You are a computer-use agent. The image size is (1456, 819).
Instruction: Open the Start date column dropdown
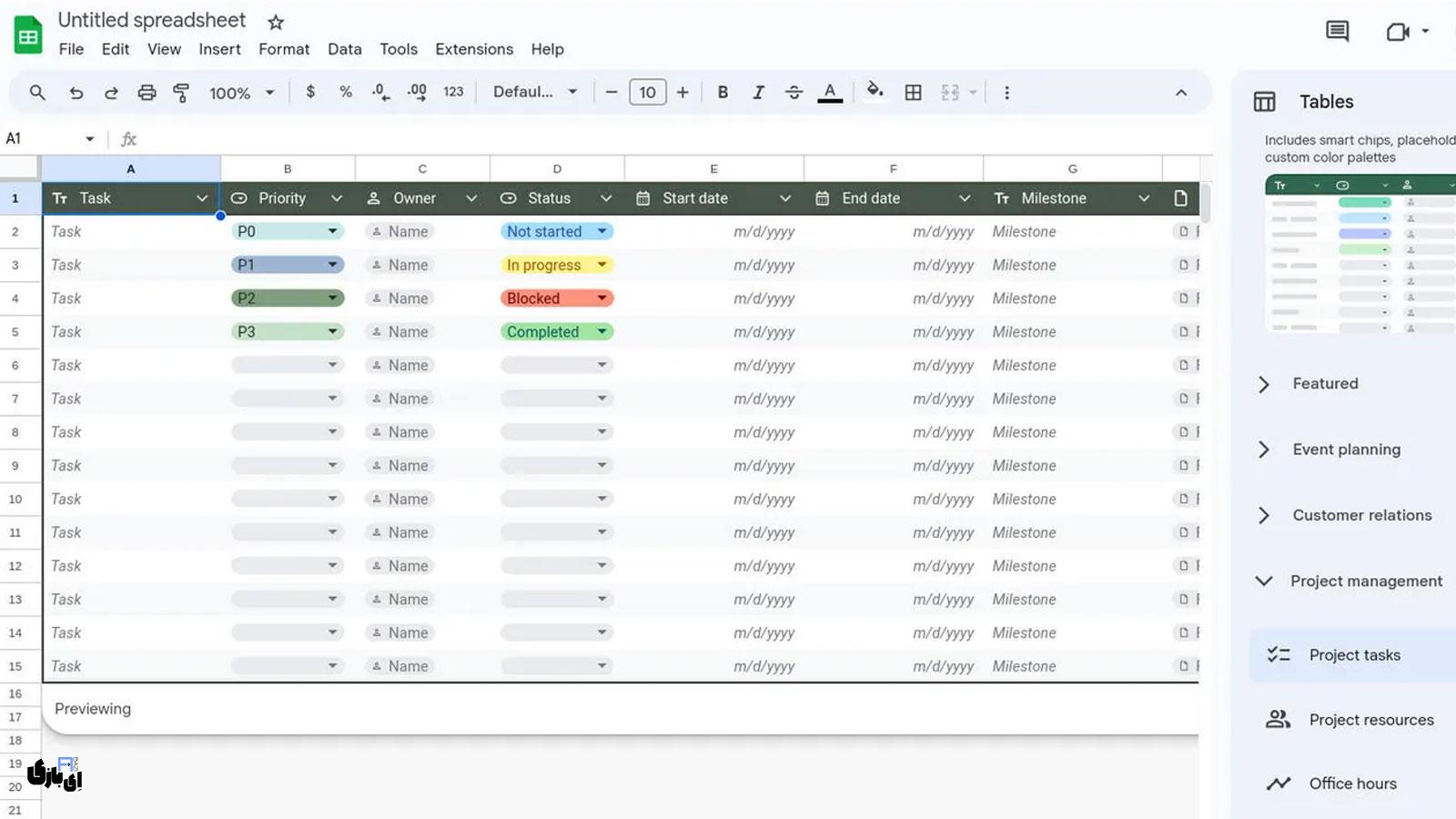(x=785, y=198)
